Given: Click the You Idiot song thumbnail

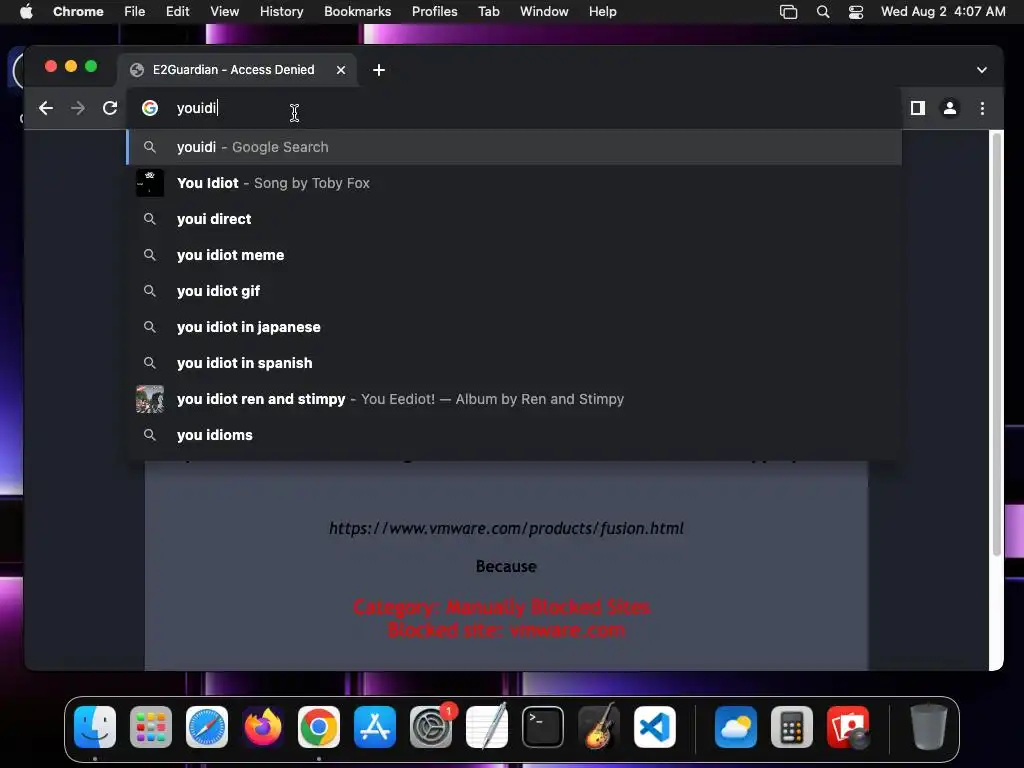Looking at the screenshot, I should 150,183.
